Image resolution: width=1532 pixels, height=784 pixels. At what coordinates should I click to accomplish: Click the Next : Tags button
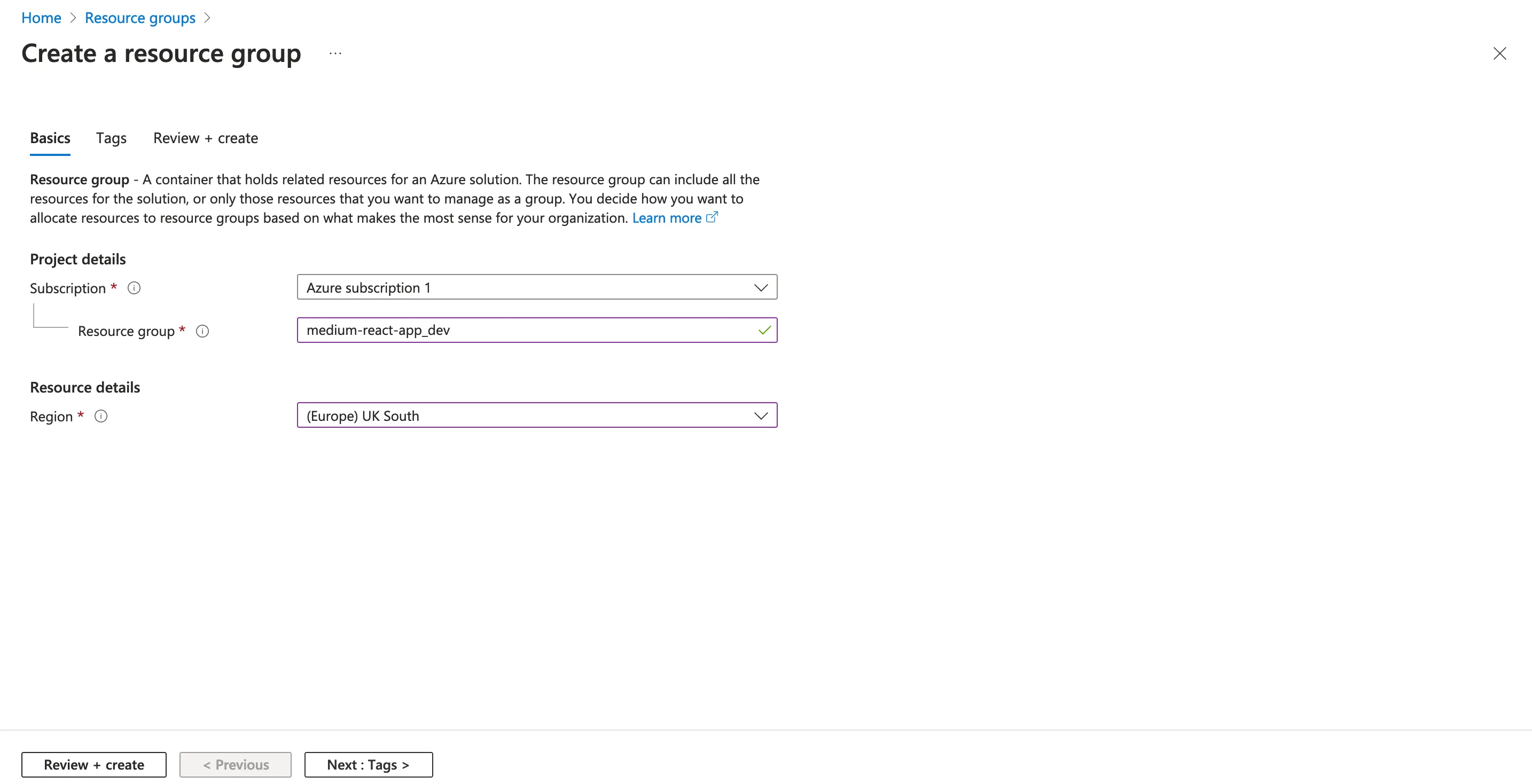(368, 764)
